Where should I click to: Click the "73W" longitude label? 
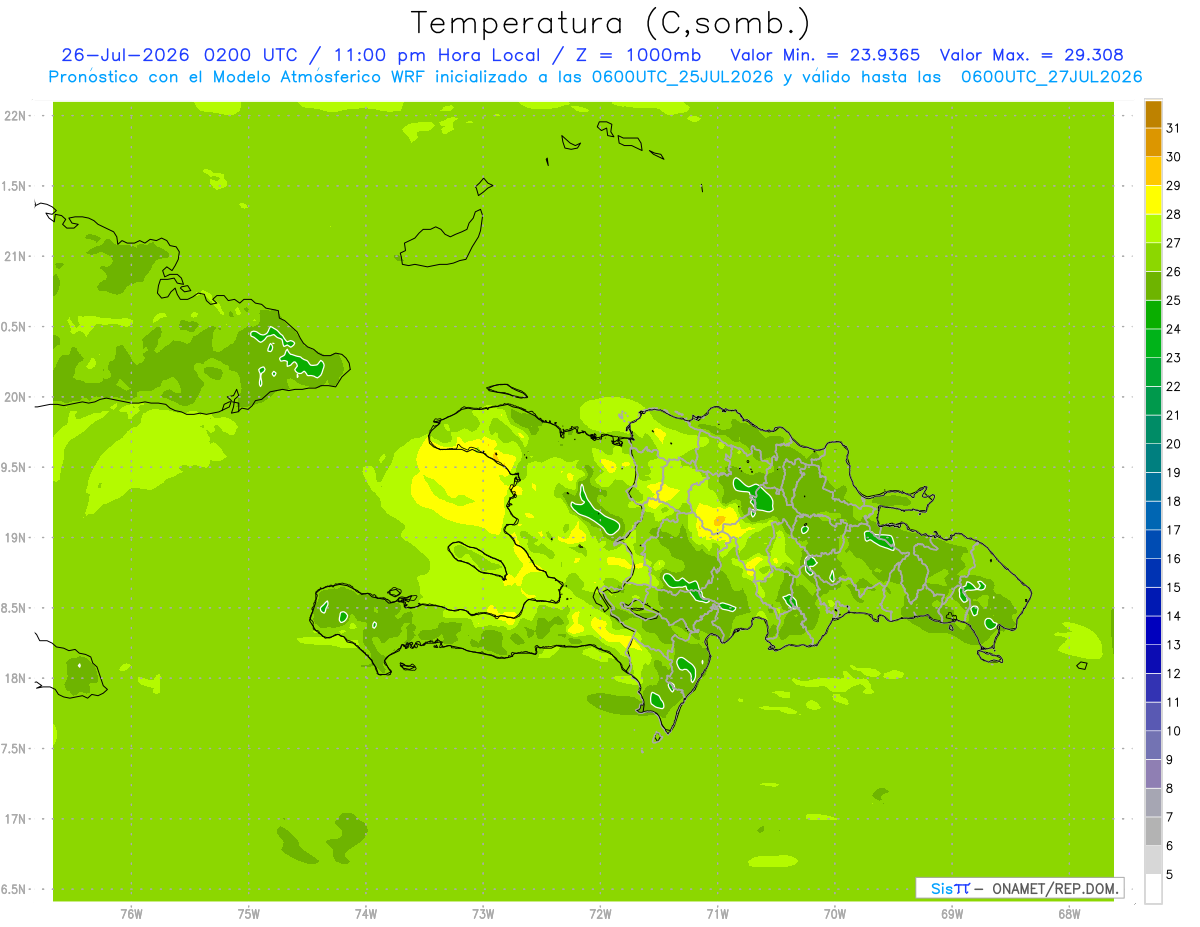(483, 914)
